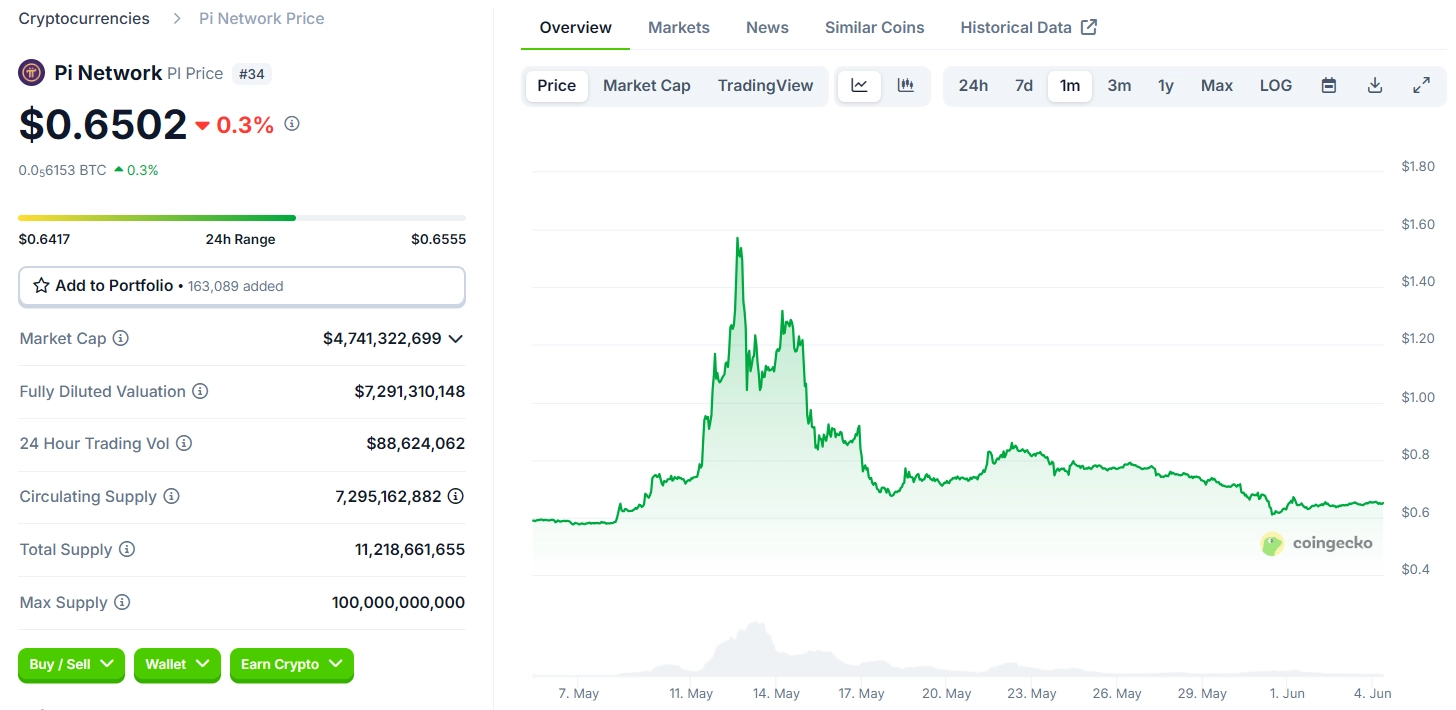Click the 24h Range progress bar
This screenshot has height=710, width=1456.
pyautogui.click(x=242, y=217)
